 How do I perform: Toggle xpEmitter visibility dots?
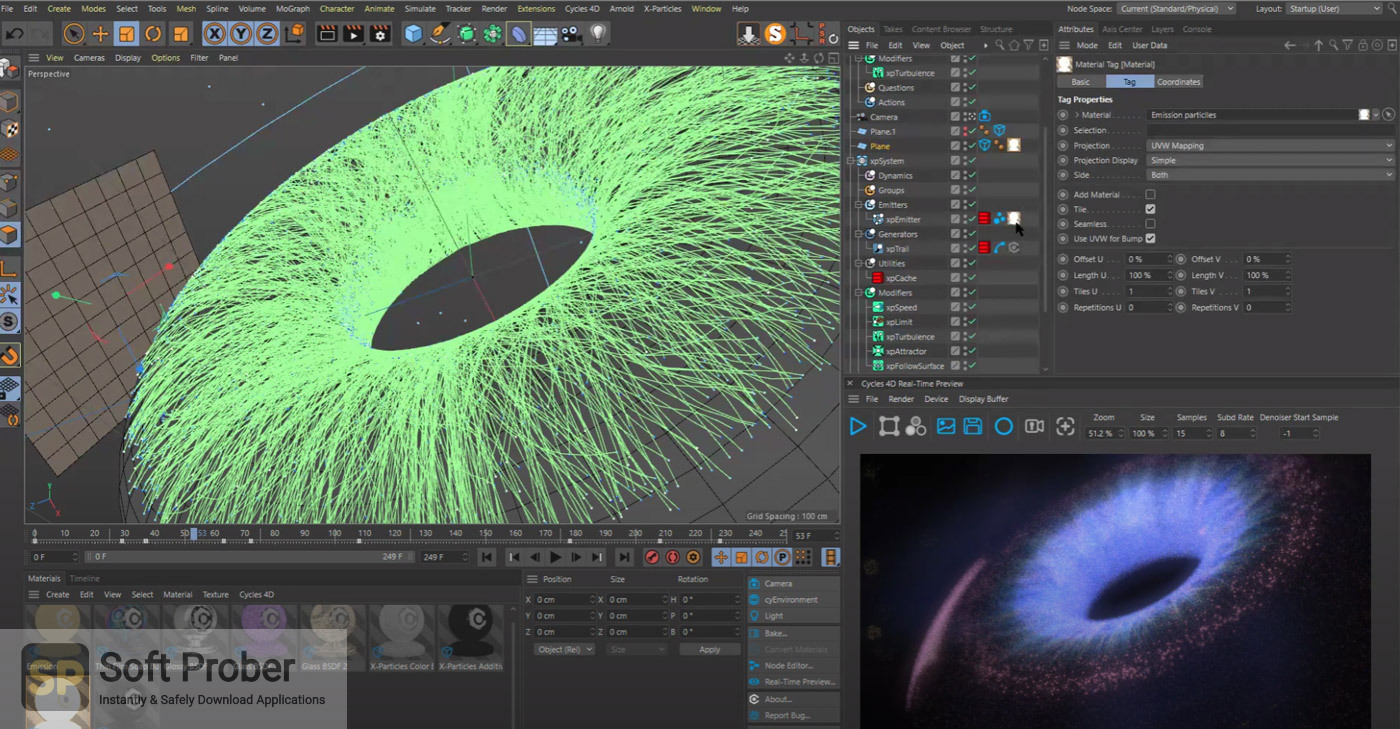[965, 219]
